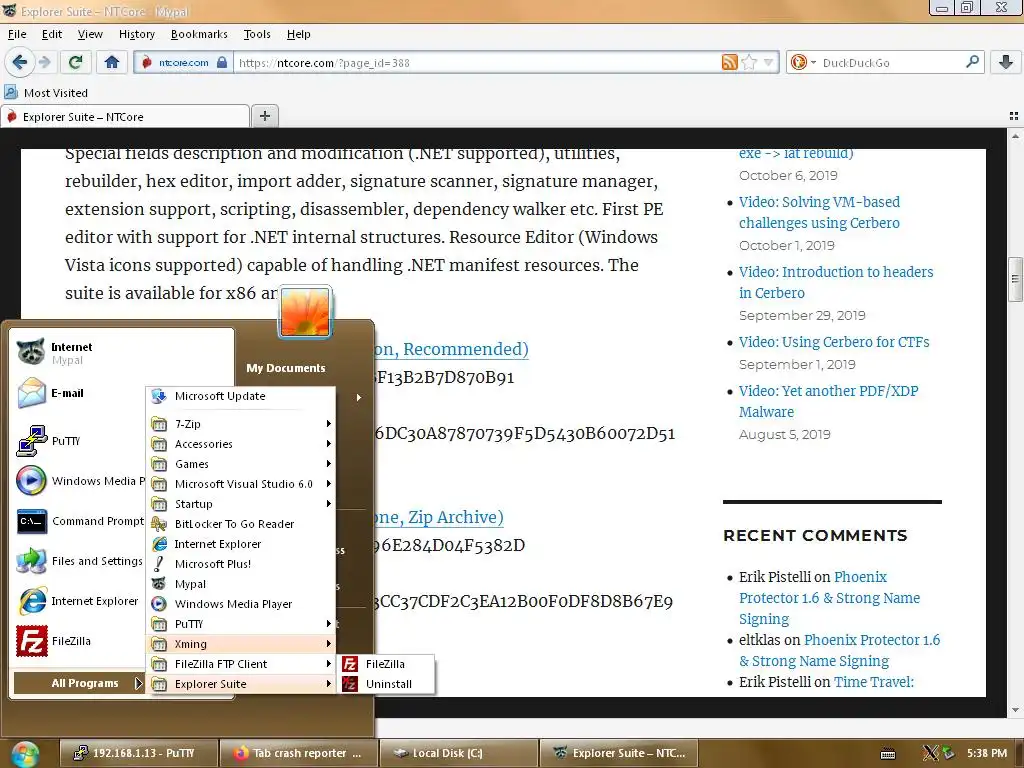Expand the Accessories programs folder
1024x768 pixels.
click(x=240, y=444)
